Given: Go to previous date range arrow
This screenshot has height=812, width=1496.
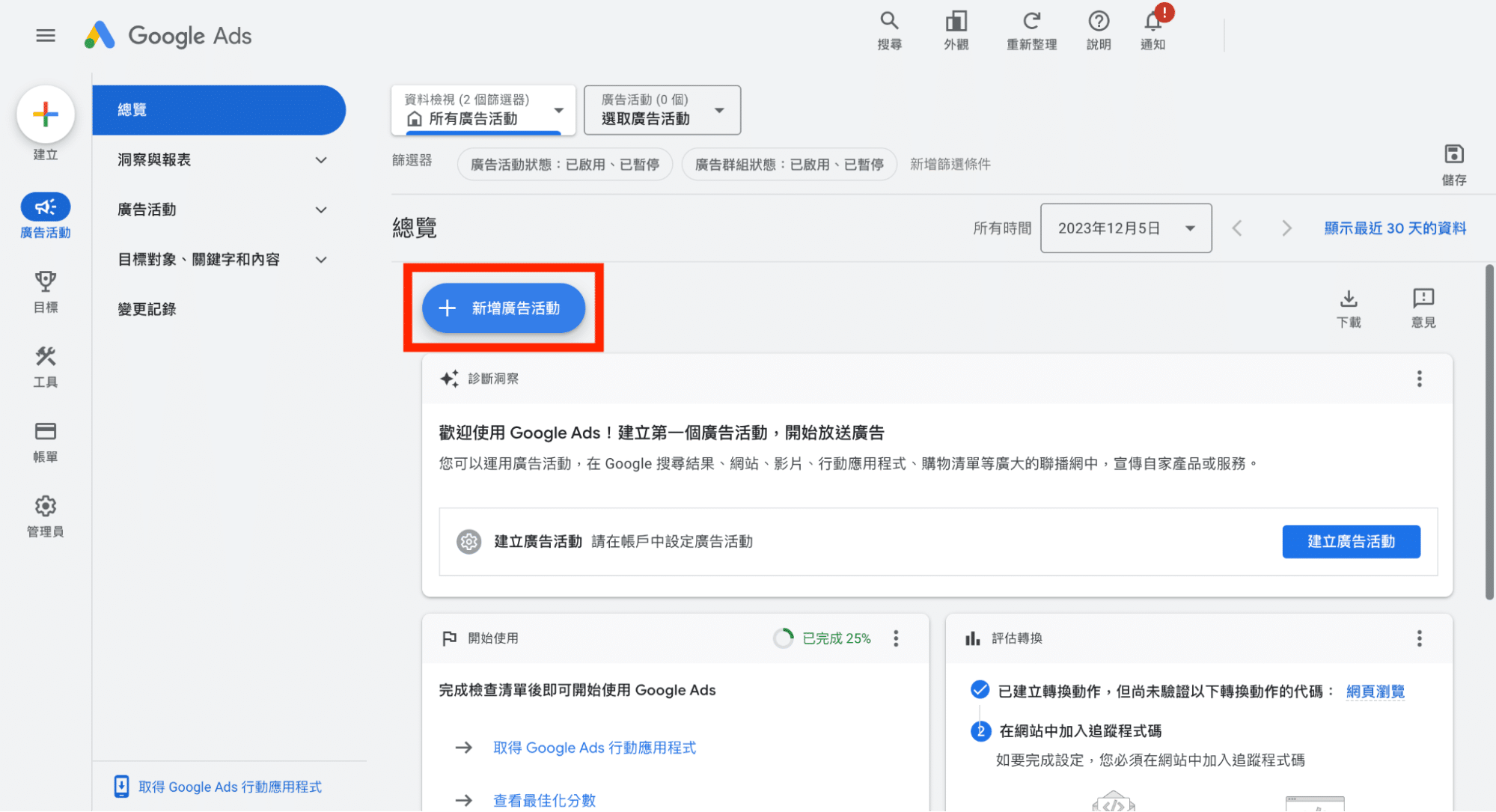Looking at the screenshot, I should (x=1237, y=228).
